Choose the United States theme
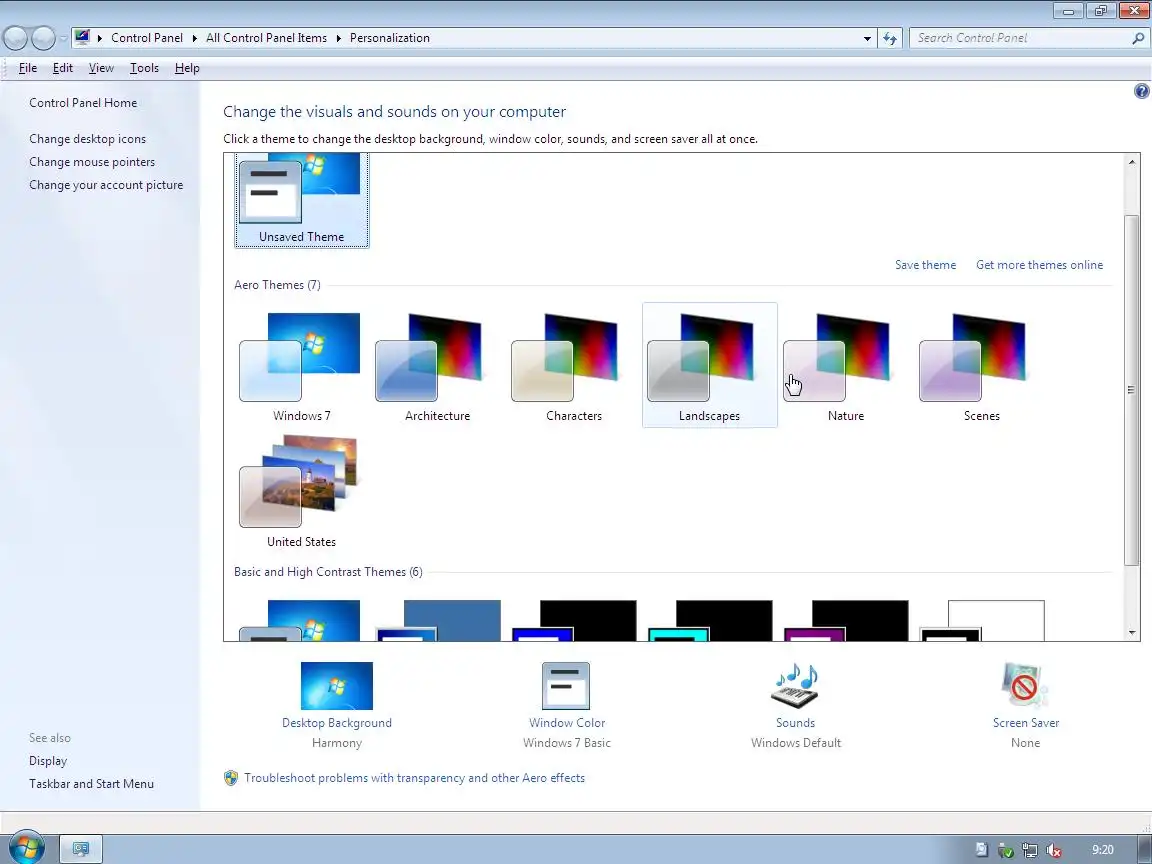Screen dimensions: 1152x864 click(x=301, y=491)
